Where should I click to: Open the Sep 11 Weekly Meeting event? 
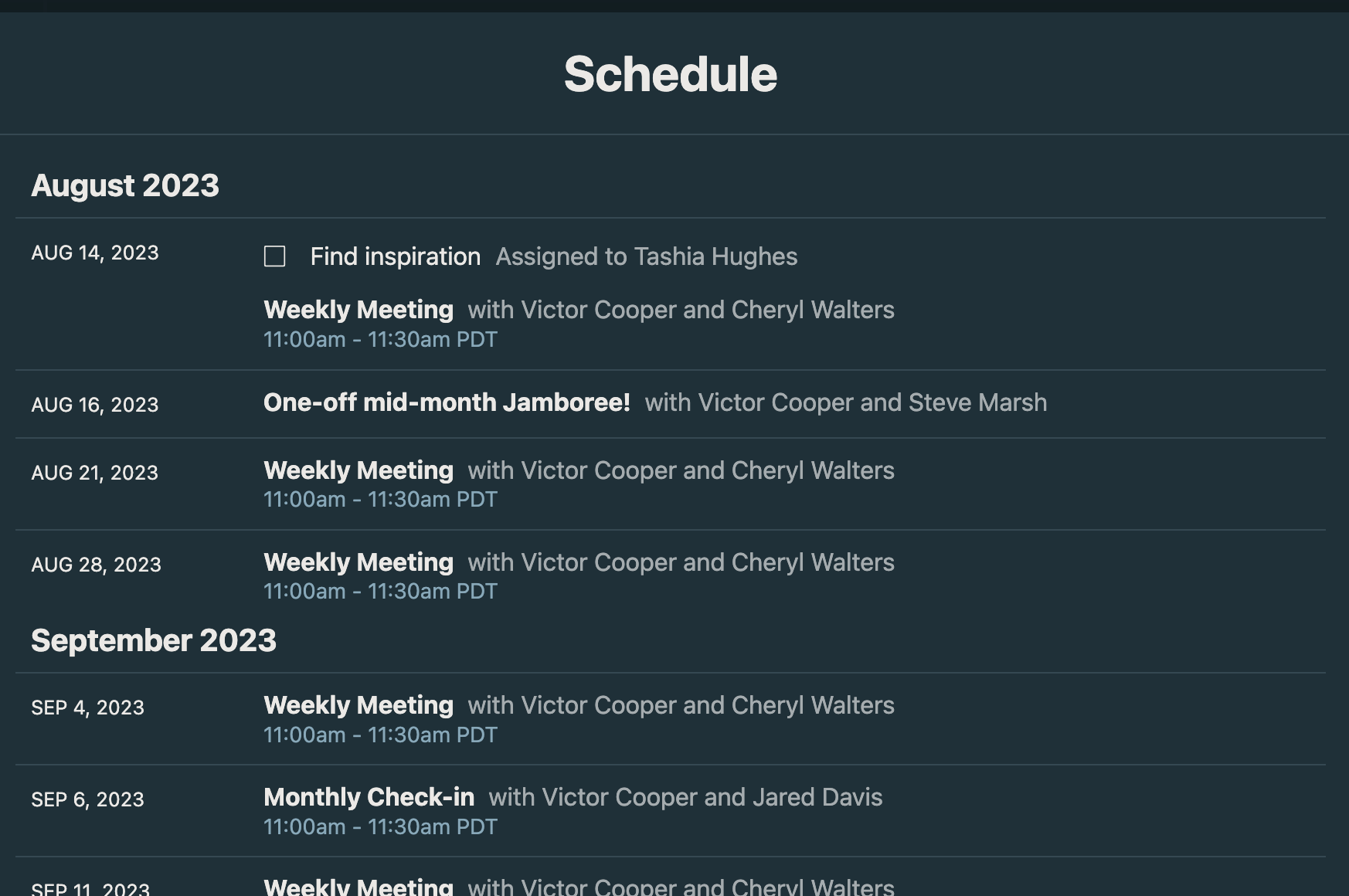358,886
